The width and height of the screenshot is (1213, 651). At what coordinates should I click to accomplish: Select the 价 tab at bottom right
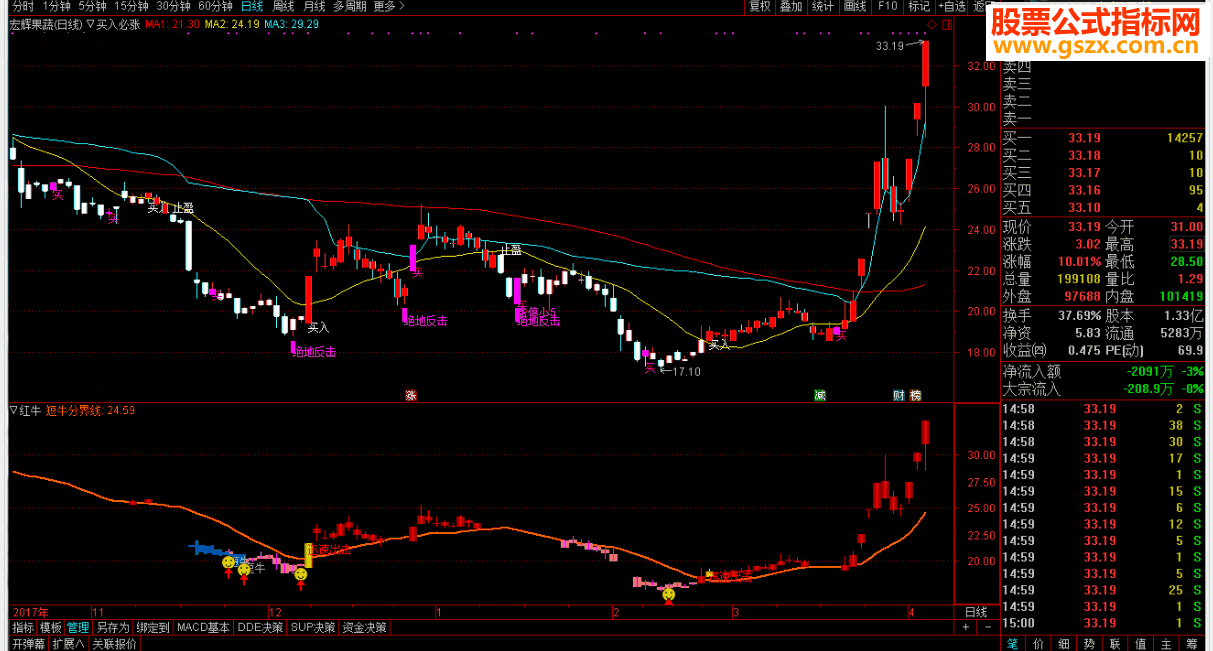click(1038, 643)
